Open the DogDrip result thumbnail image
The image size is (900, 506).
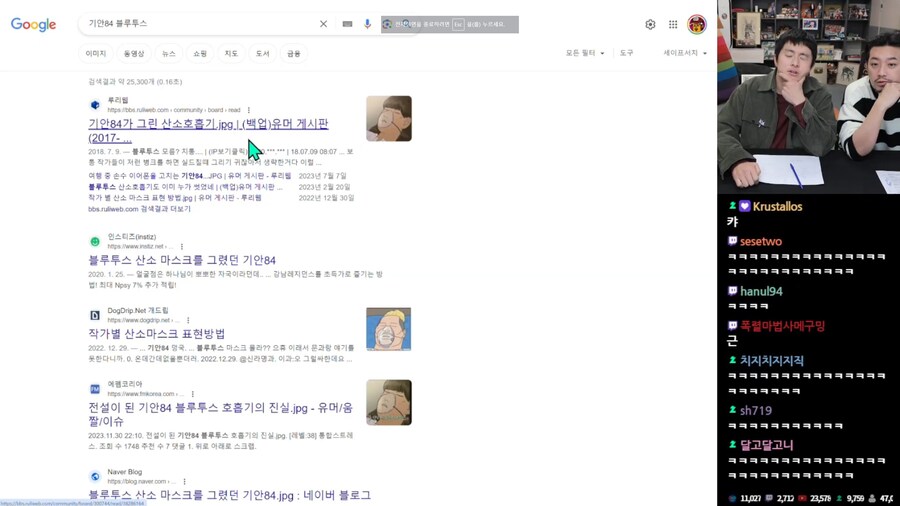pyautogui.click(x=389, y=329)
